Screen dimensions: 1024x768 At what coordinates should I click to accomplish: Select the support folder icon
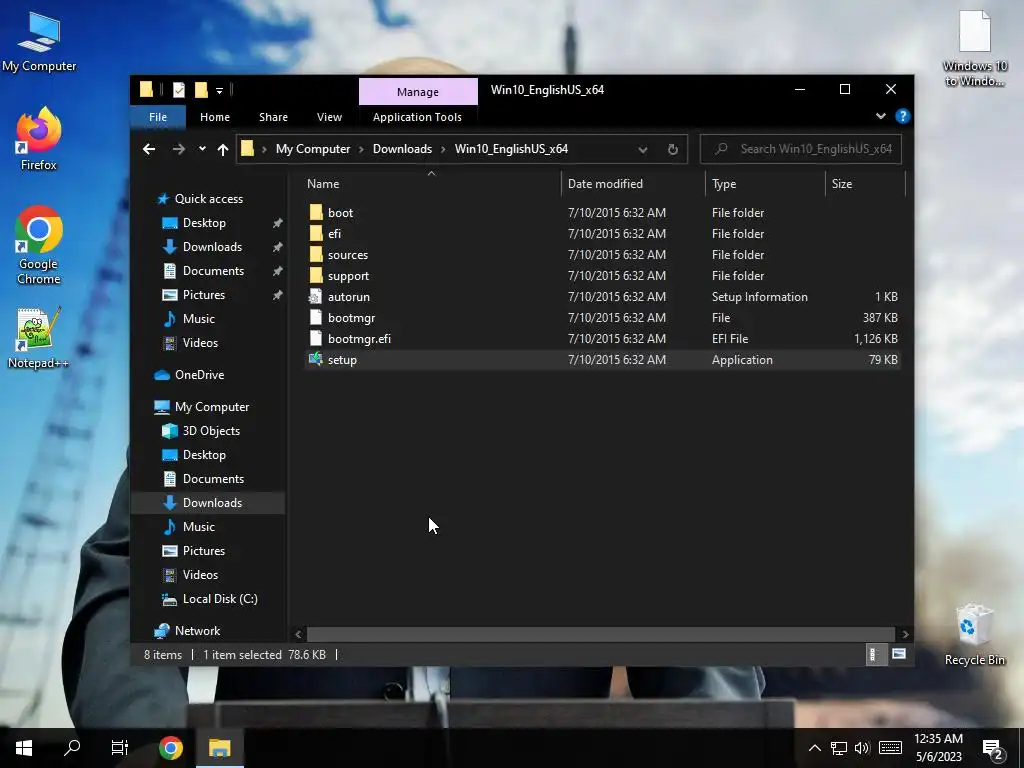click(x=316, y=275)
